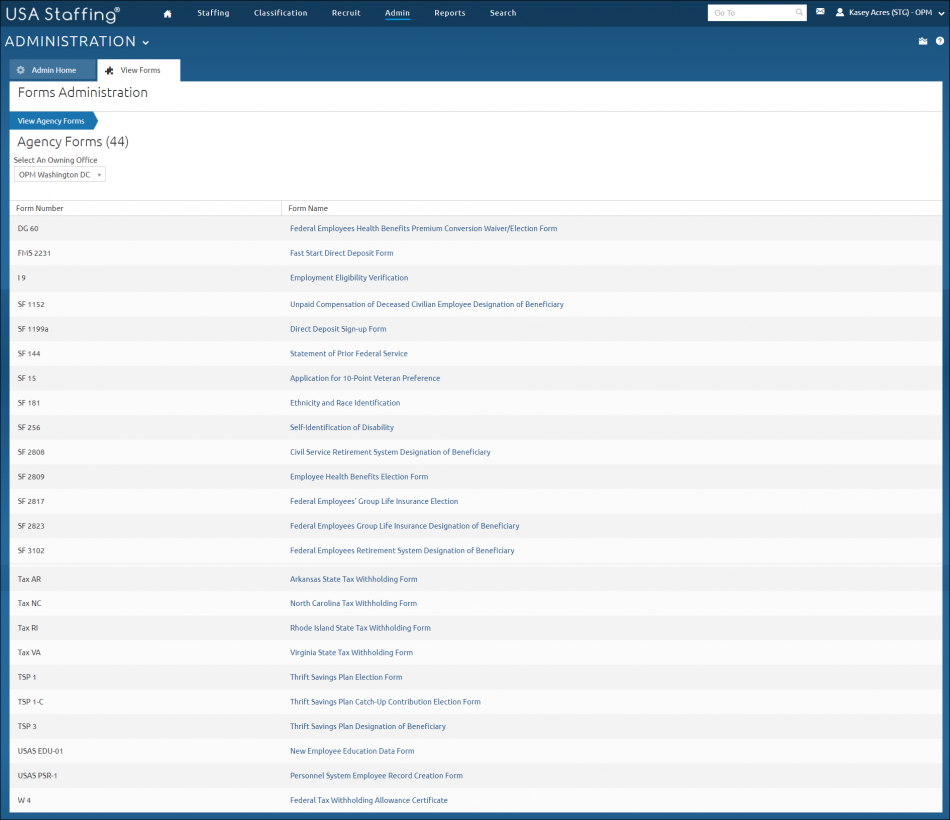Expand the Kasey Acres user menu arrow
This screenshot has width=950, height=820.
point(941,13)
